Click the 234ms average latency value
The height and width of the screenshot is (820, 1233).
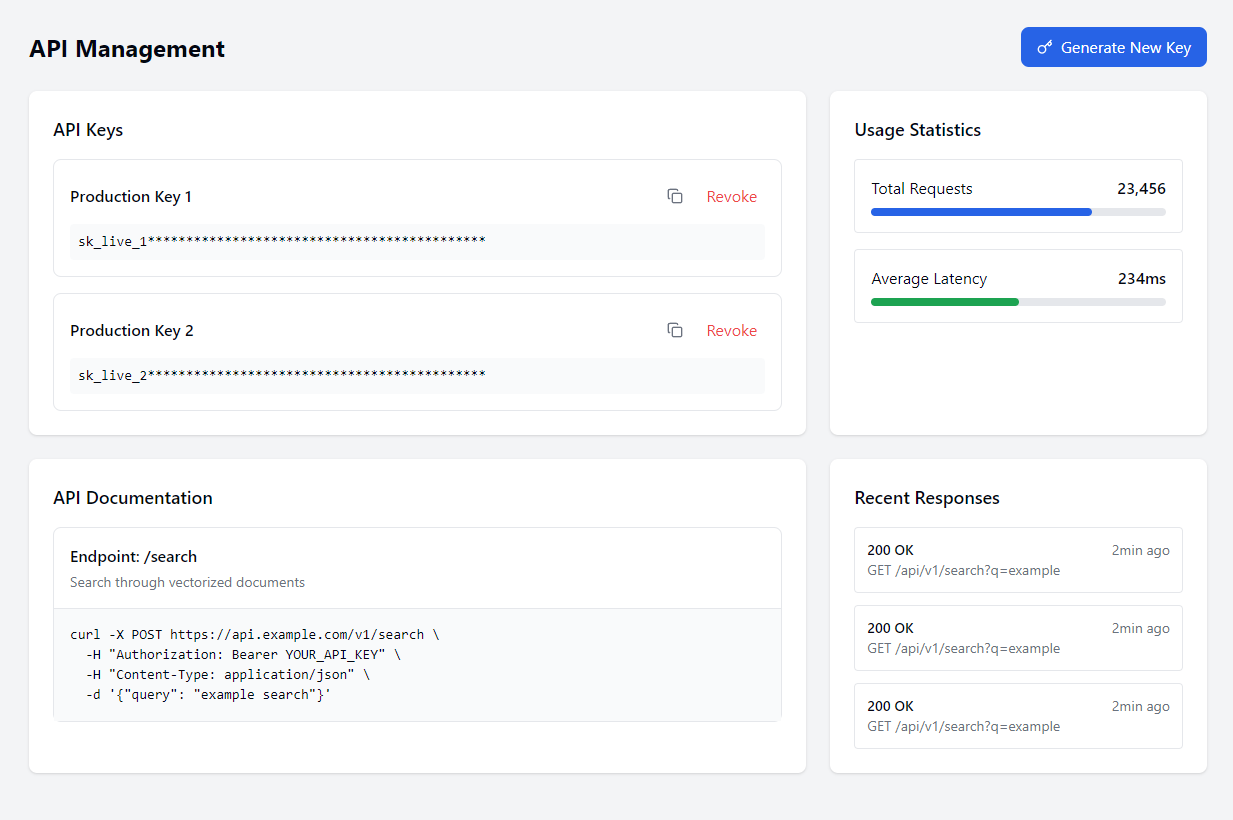point(1141,279)
